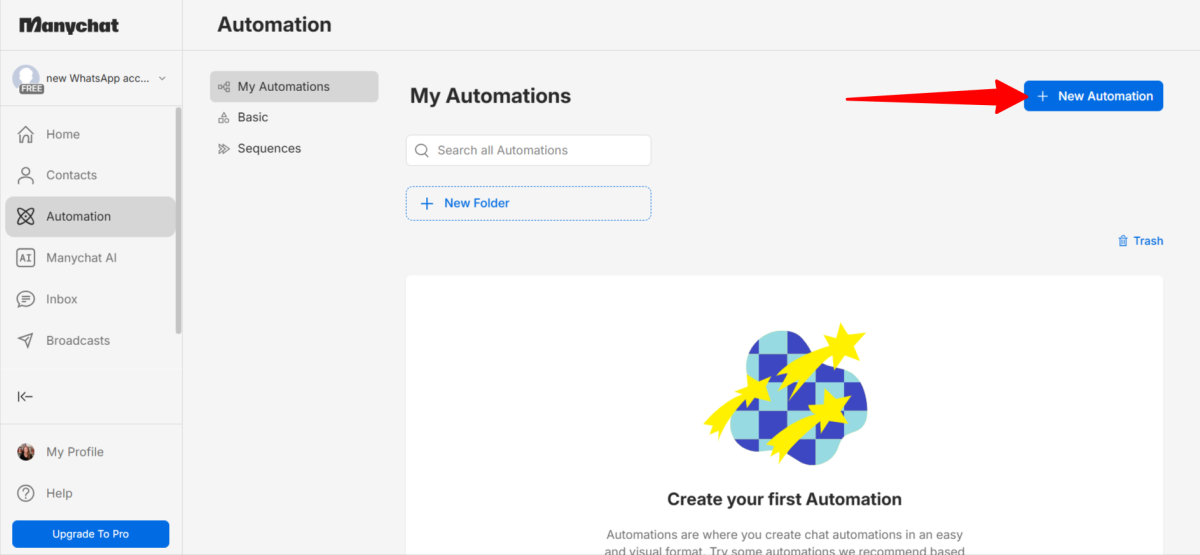Click the account avatar with FREE badge
Screen dimensions: 1200x555
click(x=27, y=79)
